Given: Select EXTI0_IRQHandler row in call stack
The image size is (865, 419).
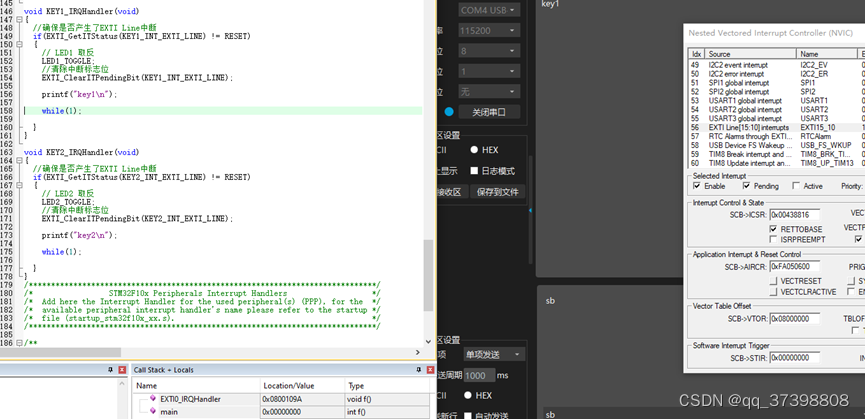Looking at the screenshot, I should click(x=281, y=399).
